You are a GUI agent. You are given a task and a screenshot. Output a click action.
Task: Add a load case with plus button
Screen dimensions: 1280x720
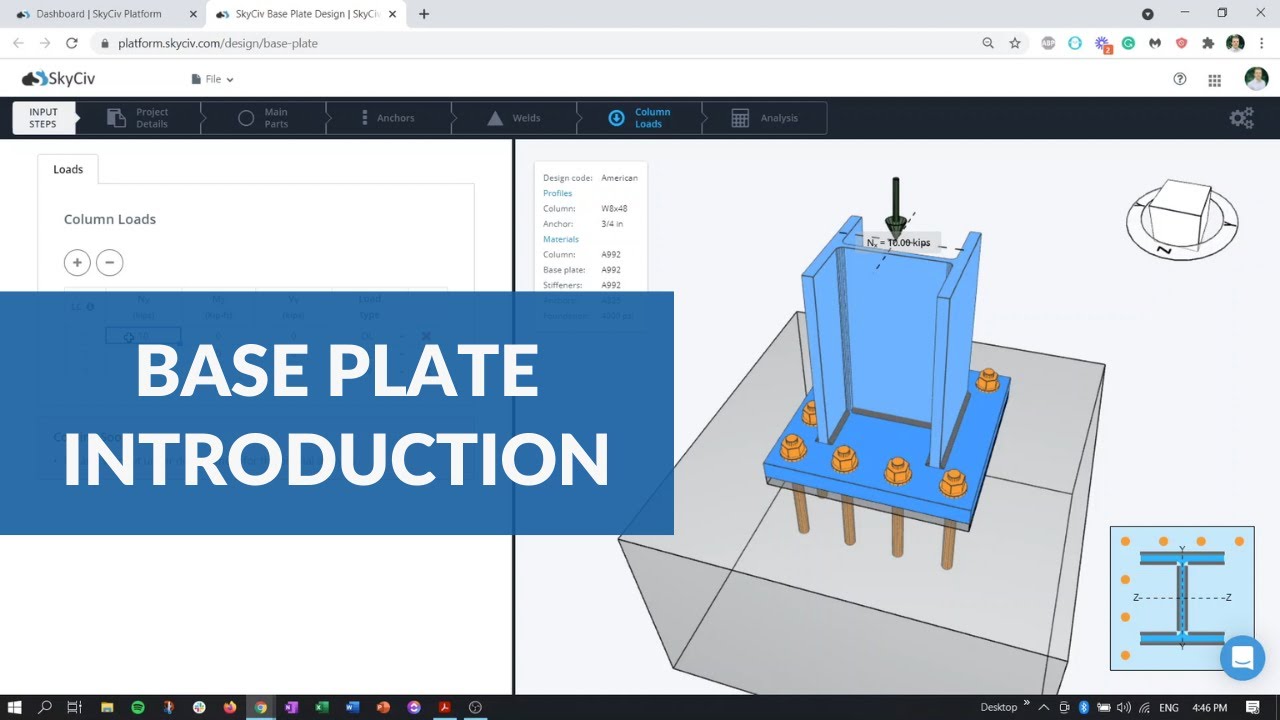click(77, 263)
